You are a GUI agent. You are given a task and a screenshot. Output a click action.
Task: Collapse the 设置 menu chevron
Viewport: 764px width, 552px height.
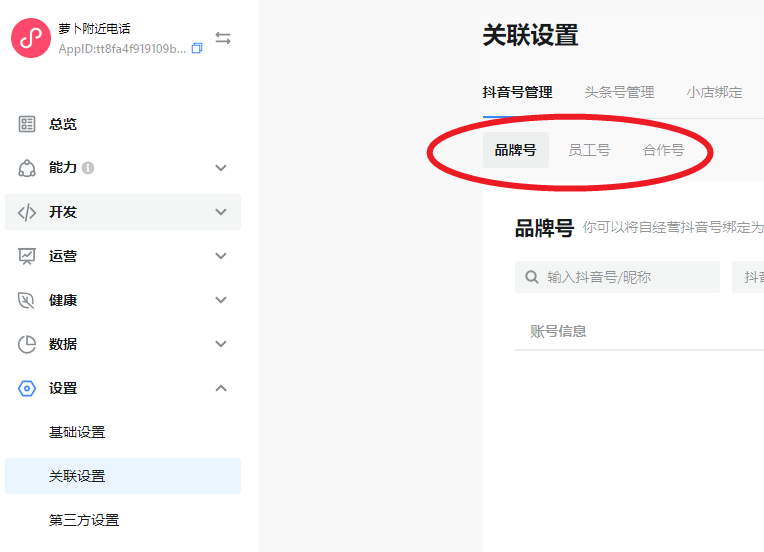click(x=221, y=388)
